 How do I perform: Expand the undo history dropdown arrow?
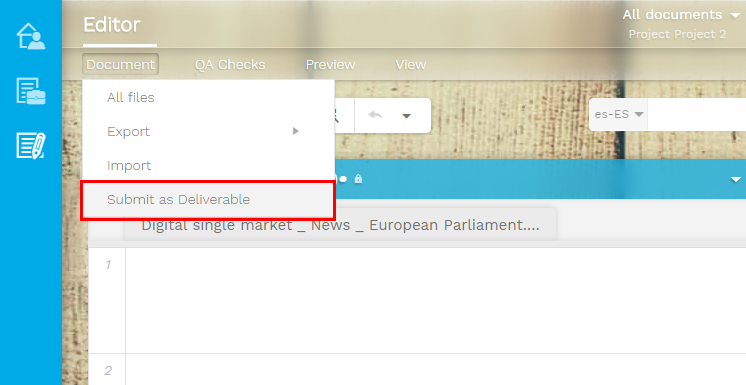coord(406,116)
